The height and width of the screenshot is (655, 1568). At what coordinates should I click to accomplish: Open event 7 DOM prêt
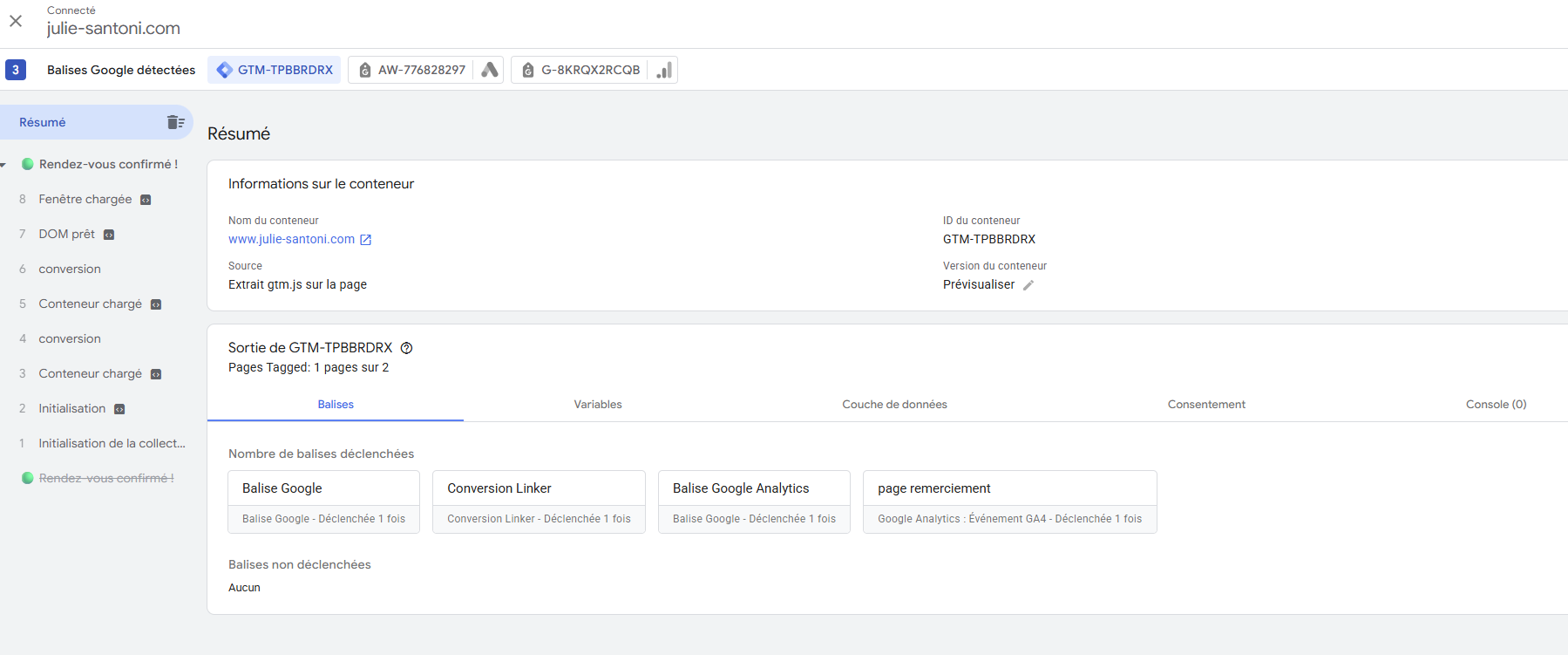pyautogui.click(x=67, y=234)
